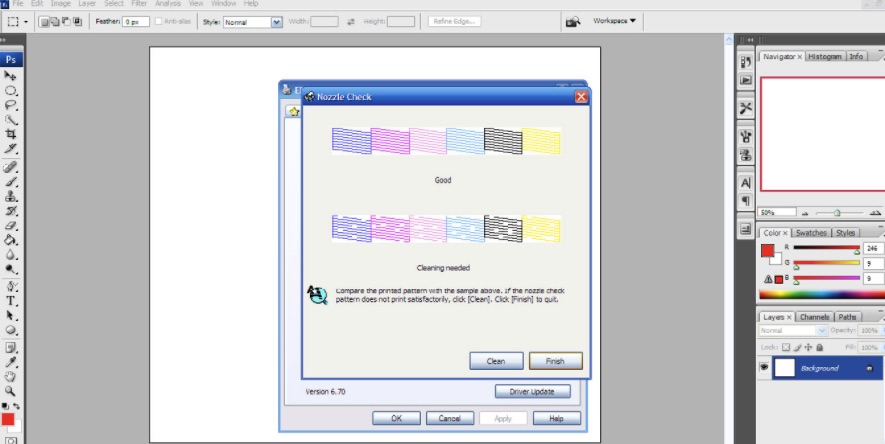Switch to the Channels tab

click(x=814, y=317)
